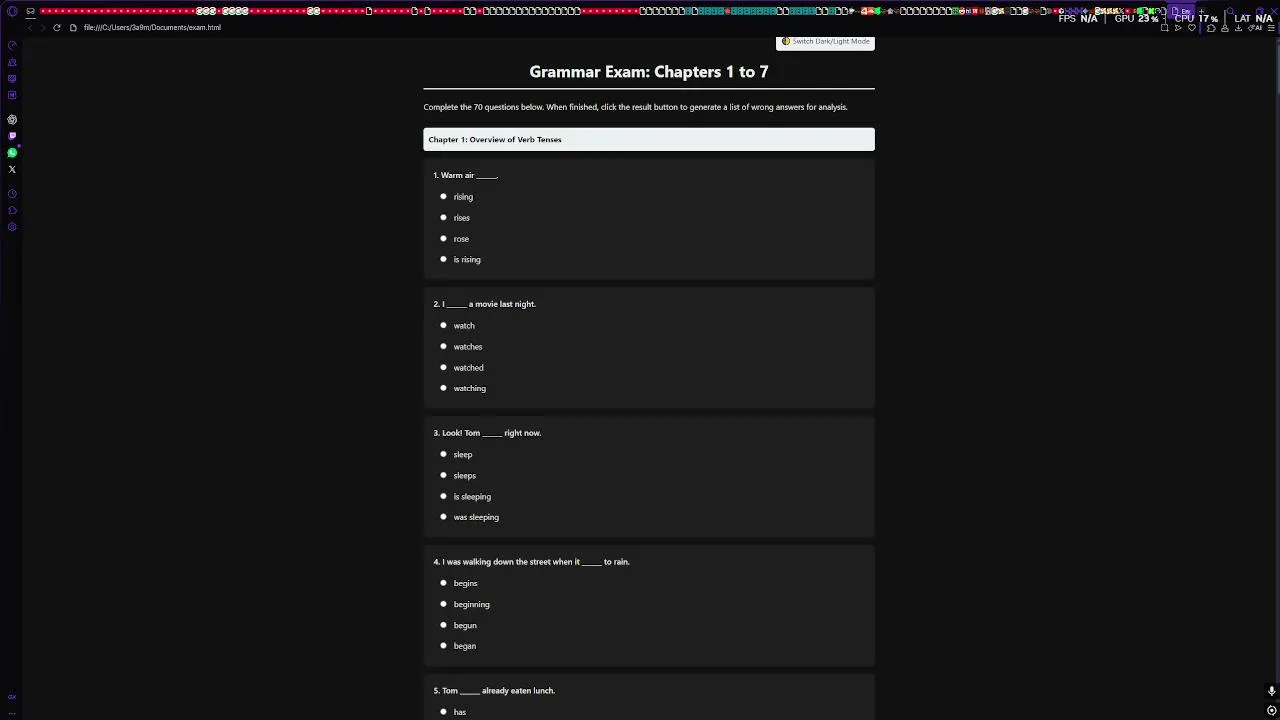Screen dimensions: 1280x720
Task: Click the Grammar Exam: Chapters 1 to 7 heading
Action: (x=649, y=72)
